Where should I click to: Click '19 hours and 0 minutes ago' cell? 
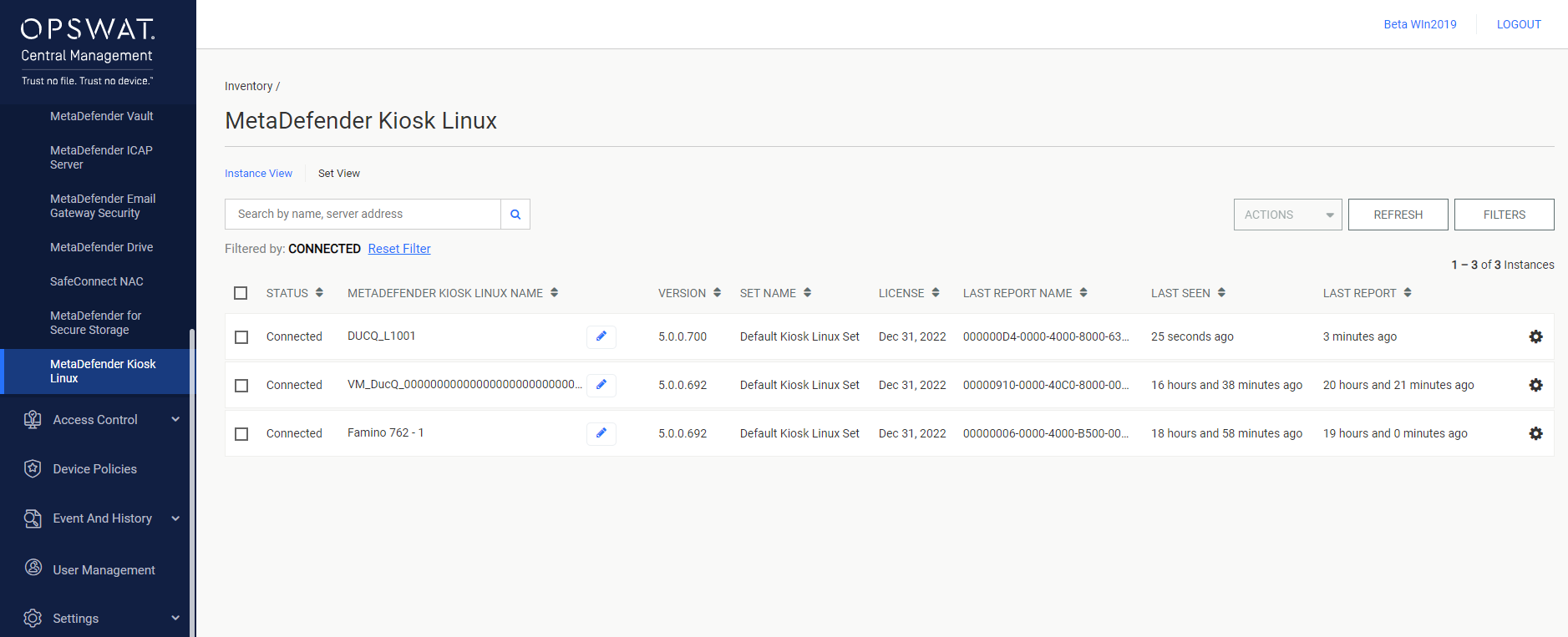click(x=1395, y=433)
